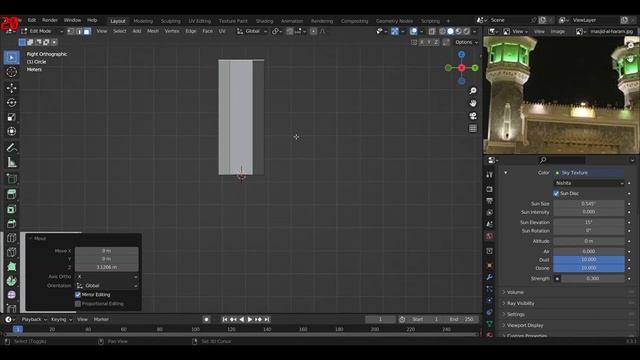
Task: Switch to solid viewport shading
Action: (x=451, y=31)
